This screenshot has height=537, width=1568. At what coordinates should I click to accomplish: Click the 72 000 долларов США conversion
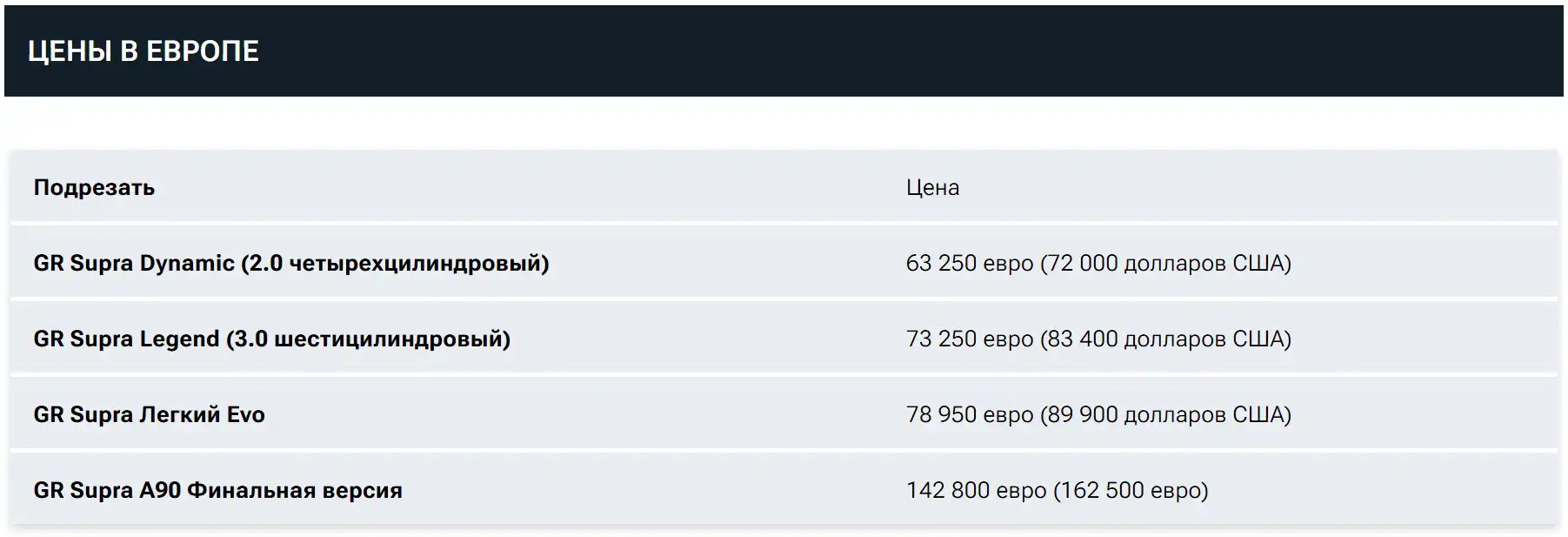tap(1166, 263)
